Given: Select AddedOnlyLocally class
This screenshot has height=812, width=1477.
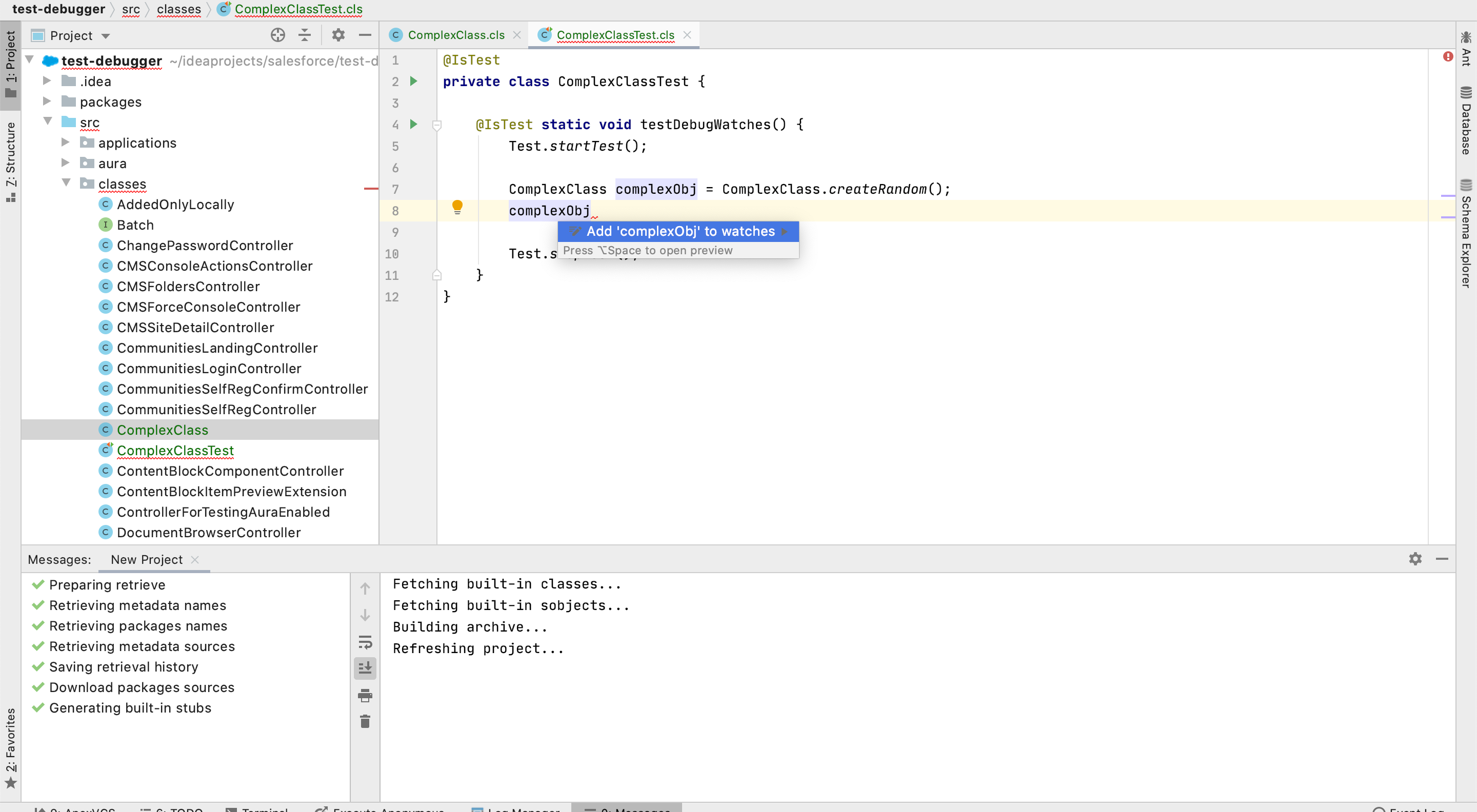Looking at the screenshot, I should click(x=175, y=205).
